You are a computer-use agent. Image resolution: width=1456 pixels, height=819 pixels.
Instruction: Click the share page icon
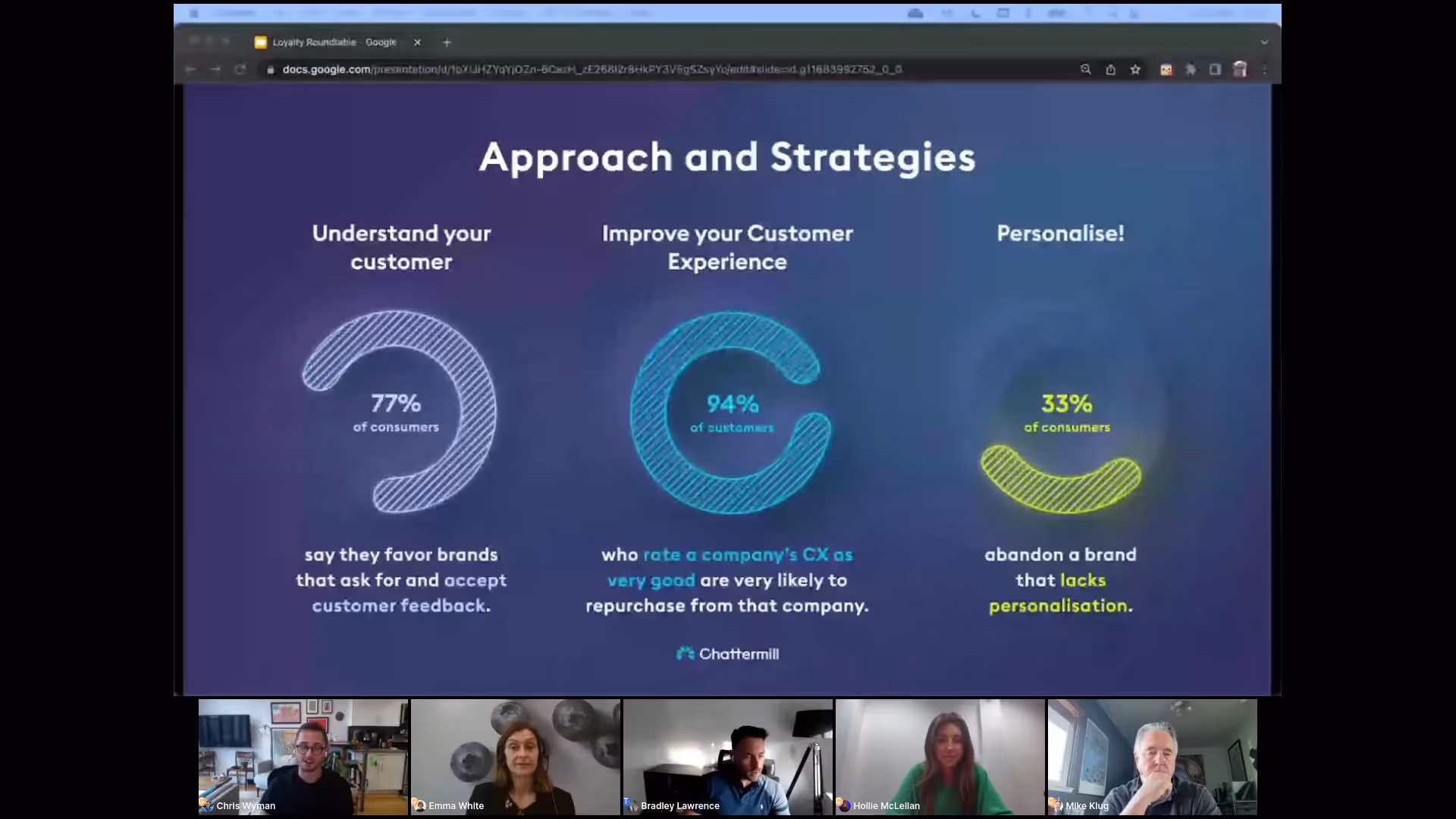(1110, 69)
